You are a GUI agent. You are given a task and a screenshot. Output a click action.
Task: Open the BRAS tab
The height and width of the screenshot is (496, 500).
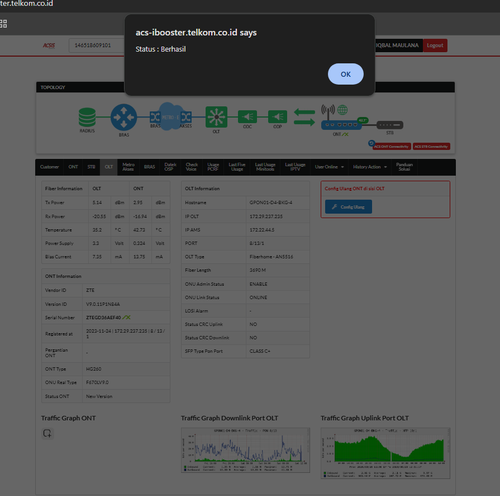coord(149,167)
